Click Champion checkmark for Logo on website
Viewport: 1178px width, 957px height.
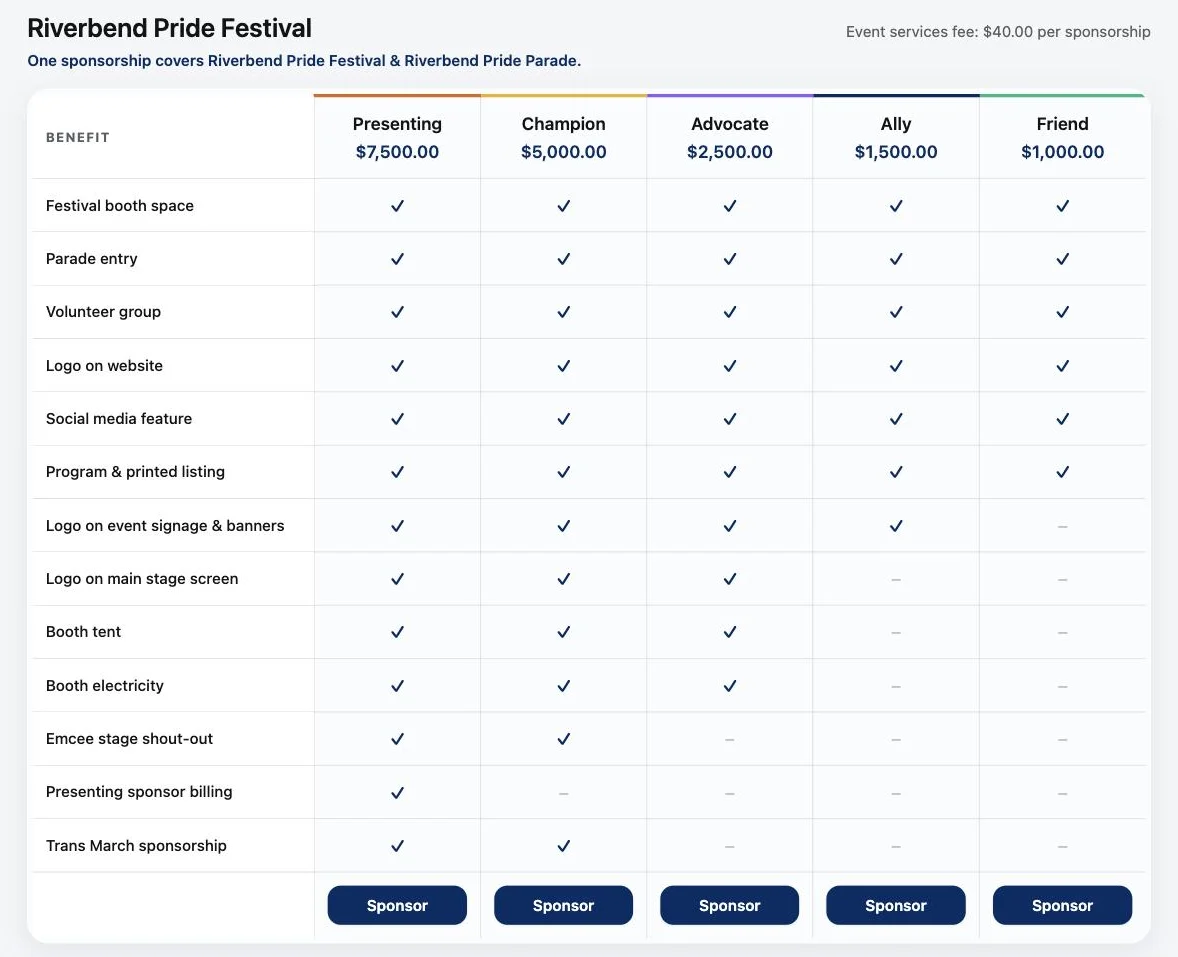tap(563, 366)
